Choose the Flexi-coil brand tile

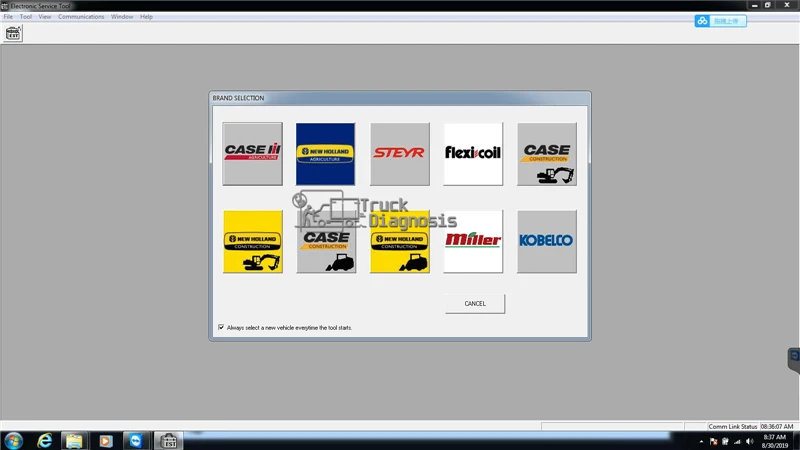(473, 154)
